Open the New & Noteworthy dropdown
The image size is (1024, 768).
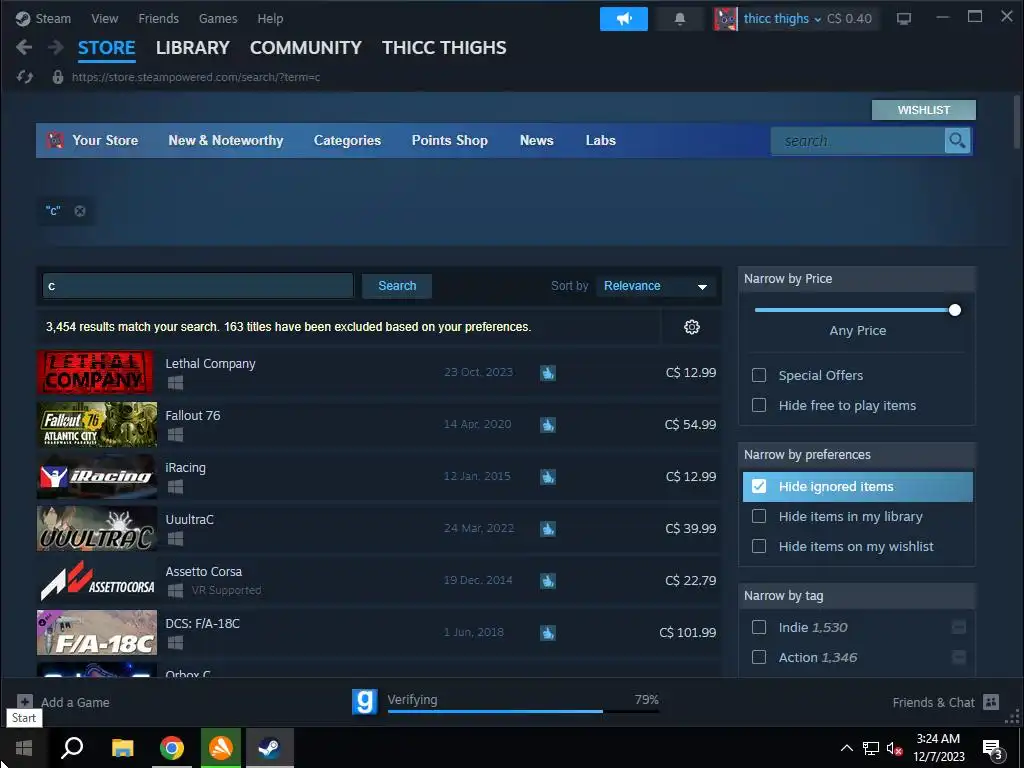(226, 140)
